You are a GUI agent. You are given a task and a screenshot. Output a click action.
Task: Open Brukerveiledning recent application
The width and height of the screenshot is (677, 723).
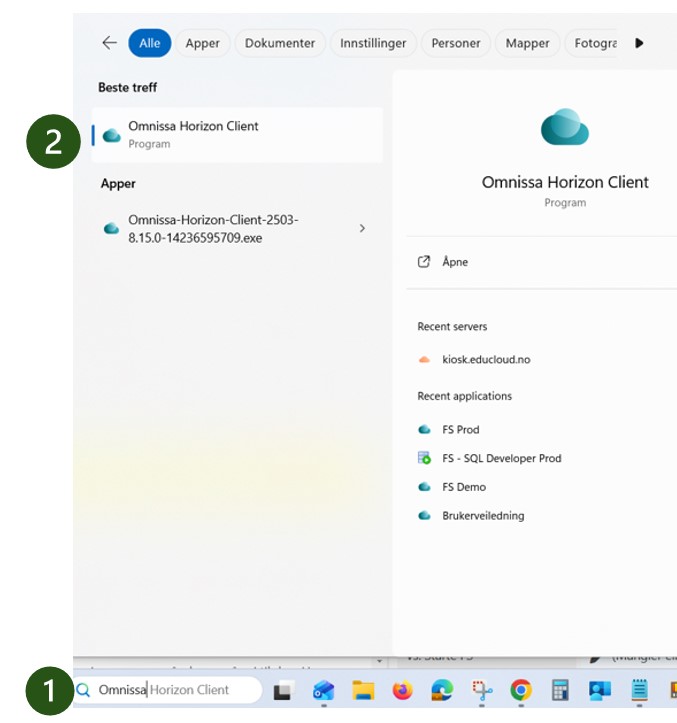tap(482, 516)
